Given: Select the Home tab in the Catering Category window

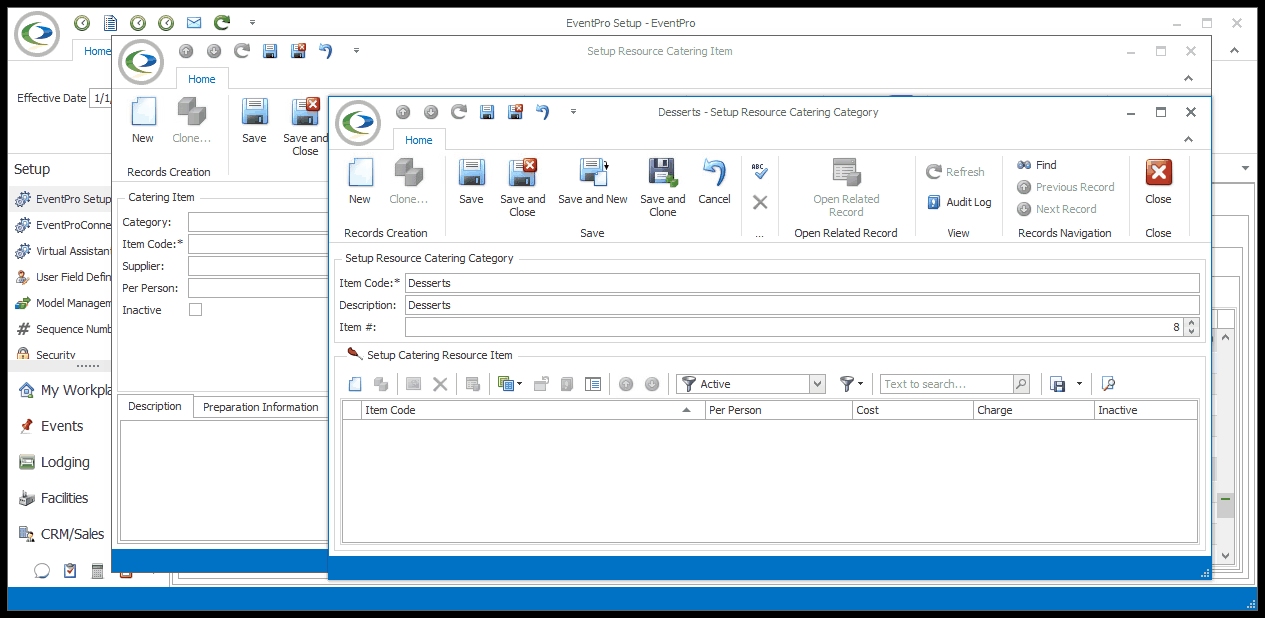Looking at the screenshot, I should tap(419, 140).
